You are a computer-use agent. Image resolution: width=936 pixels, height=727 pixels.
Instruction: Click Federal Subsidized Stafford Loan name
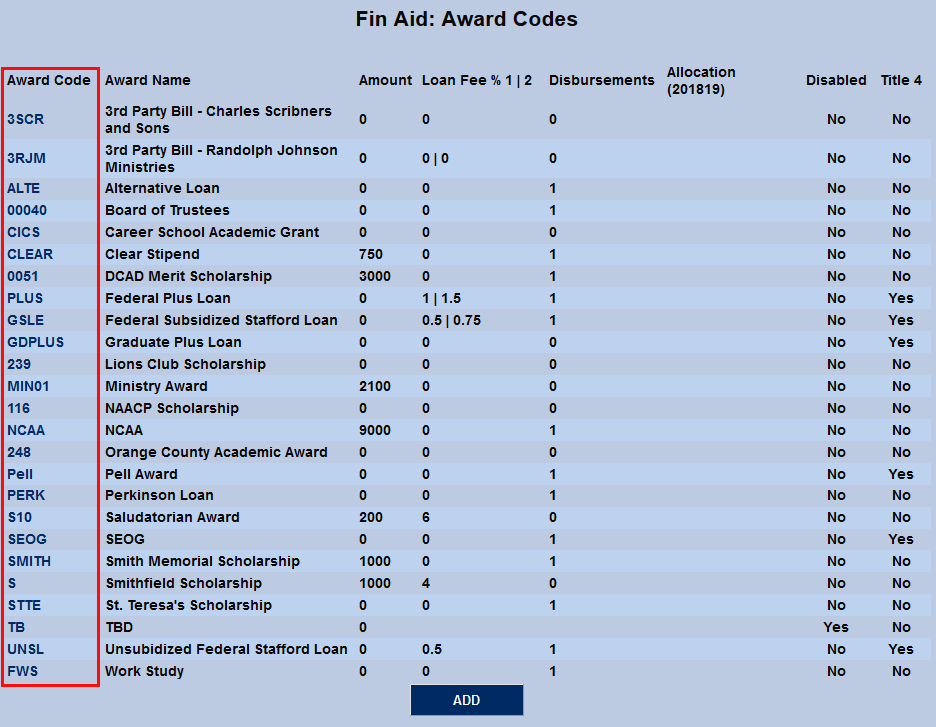(221, 321)
